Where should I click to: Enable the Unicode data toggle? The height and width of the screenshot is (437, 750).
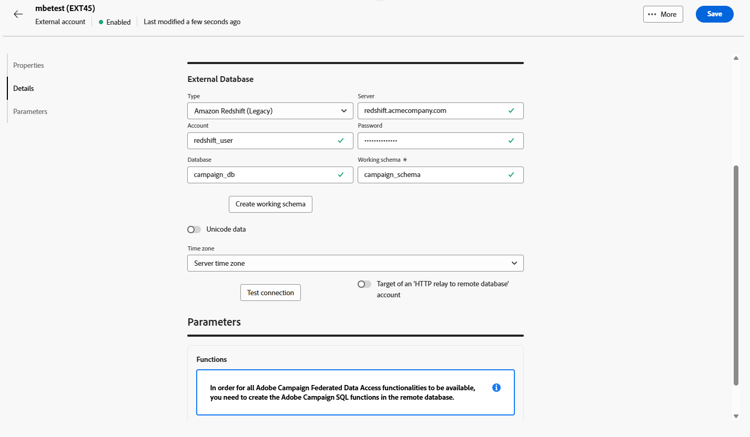pos(194,230)
